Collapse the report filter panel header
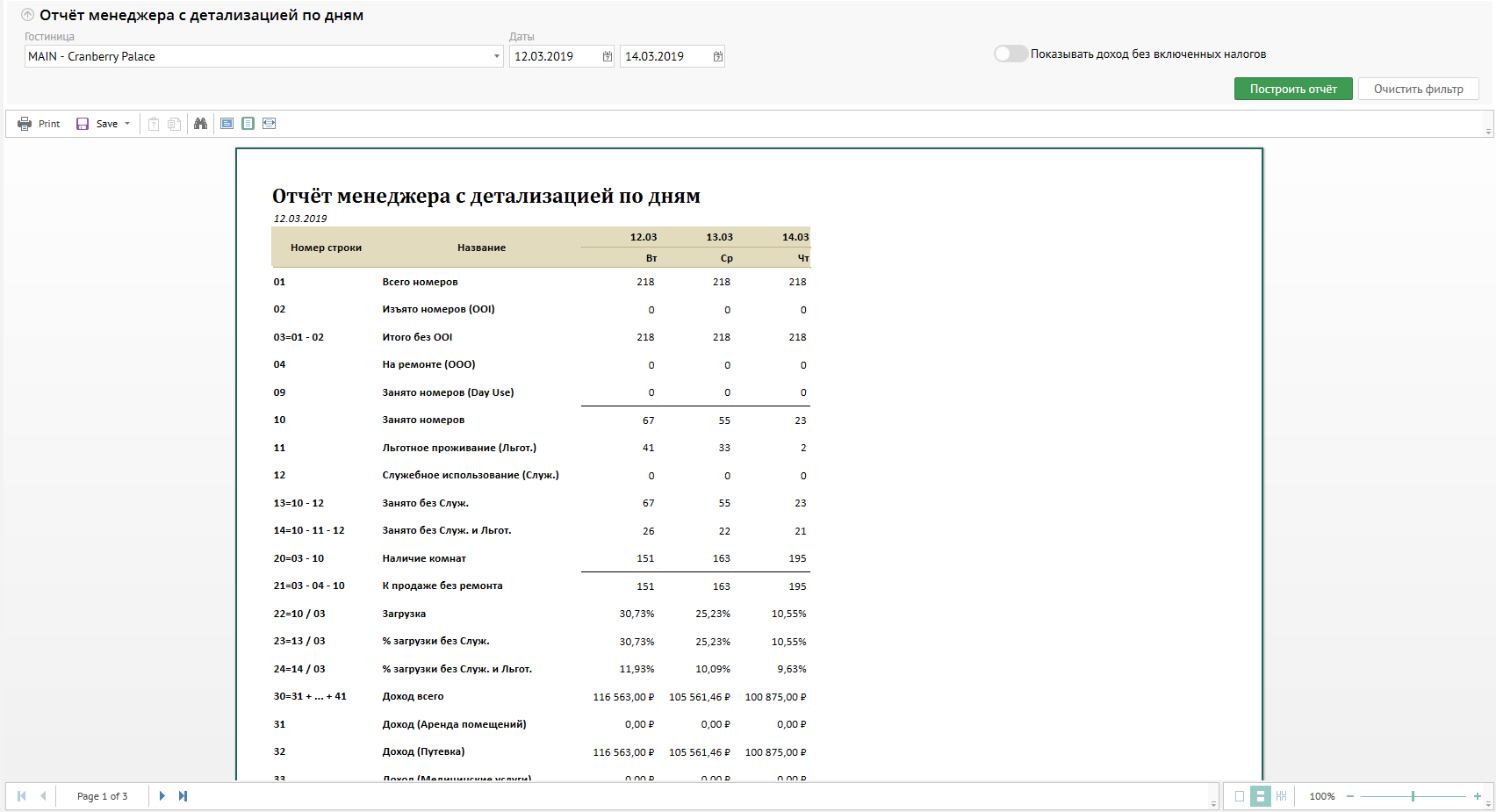 (27, 15)
